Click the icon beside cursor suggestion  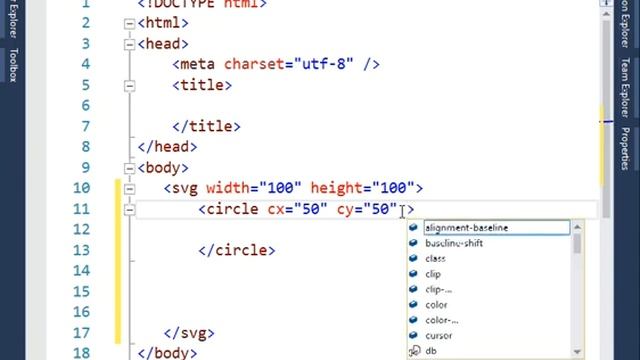point(413,335)
